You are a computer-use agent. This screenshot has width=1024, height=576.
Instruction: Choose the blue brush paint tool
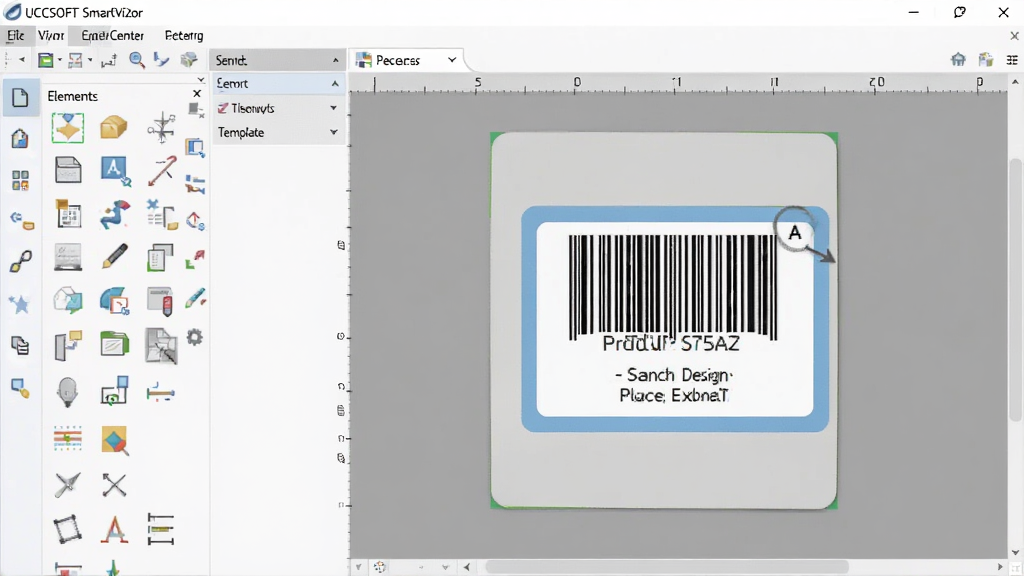pos(195,298)
